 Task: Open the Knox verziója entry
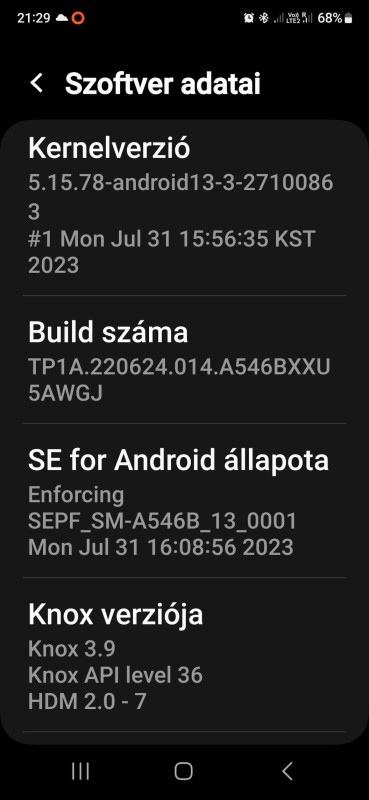point(184,655)
